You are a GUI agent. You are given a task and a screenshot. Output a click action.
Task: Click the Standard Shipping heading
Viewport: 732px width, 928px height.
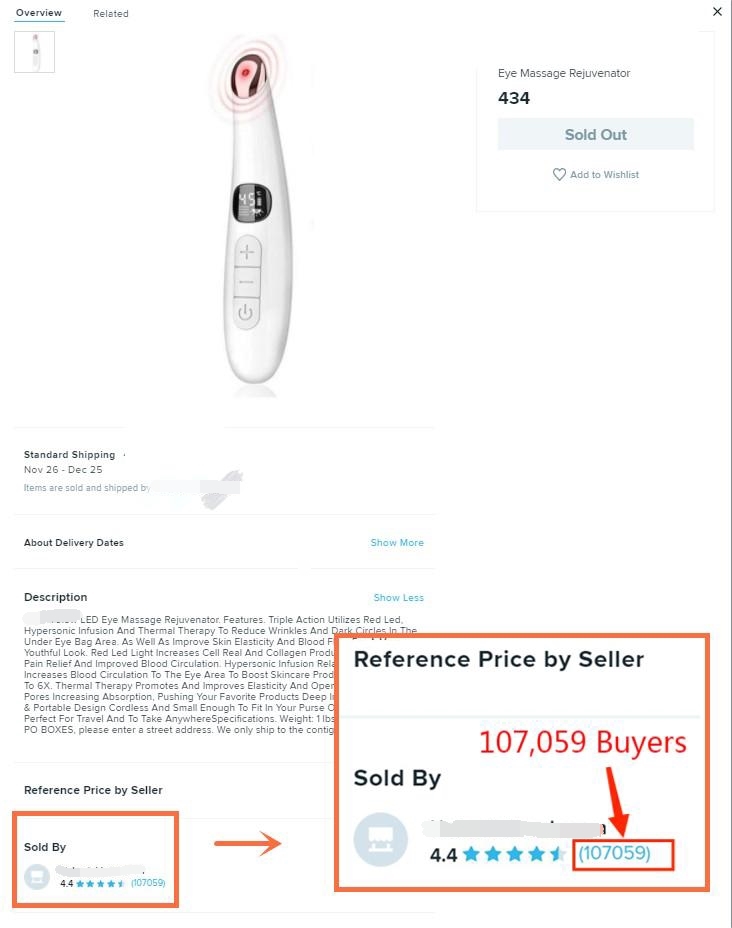tap(69, 455)
